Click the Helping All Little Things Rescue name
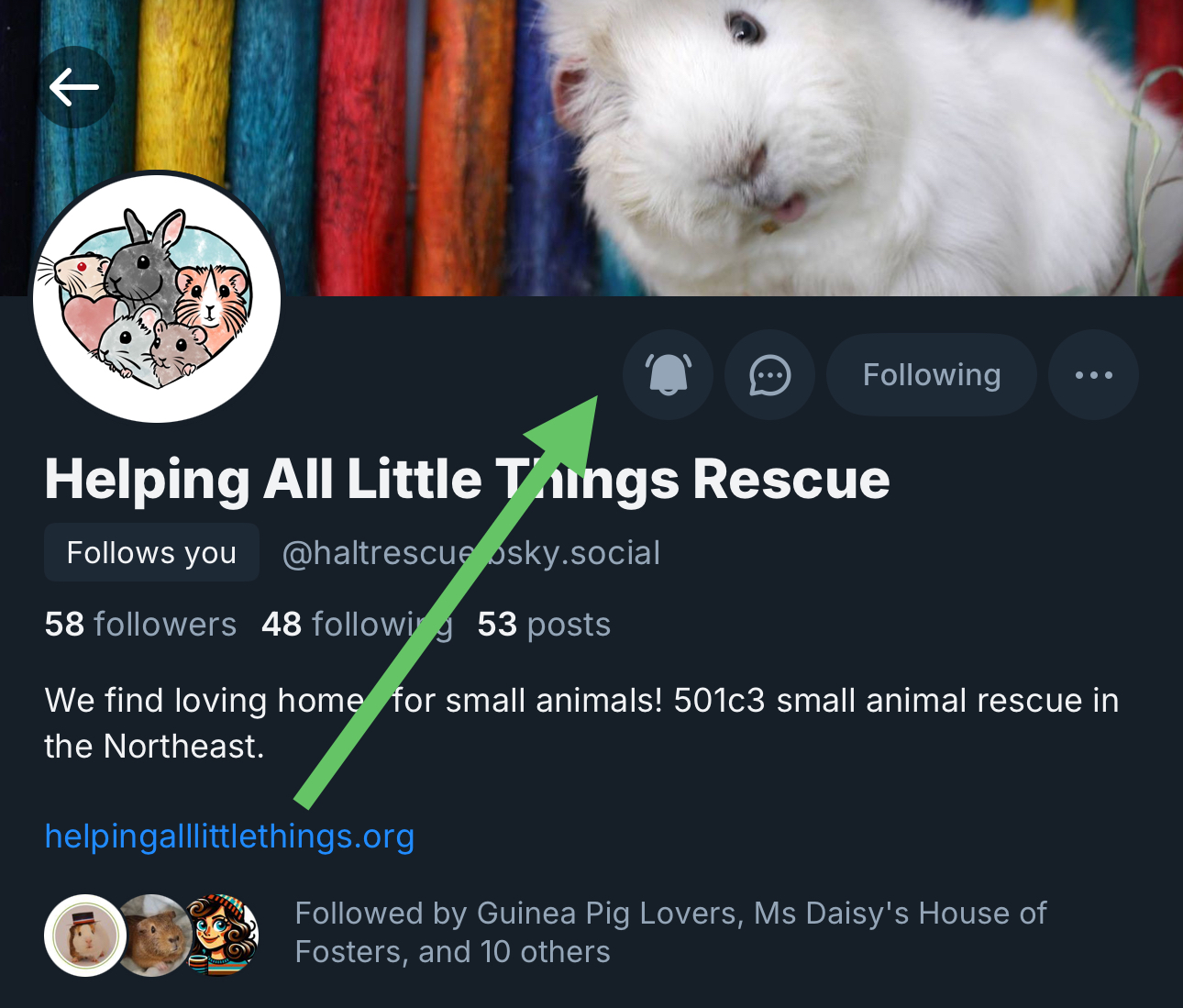The image size is (1183, 1008). [x=467, y=480]
